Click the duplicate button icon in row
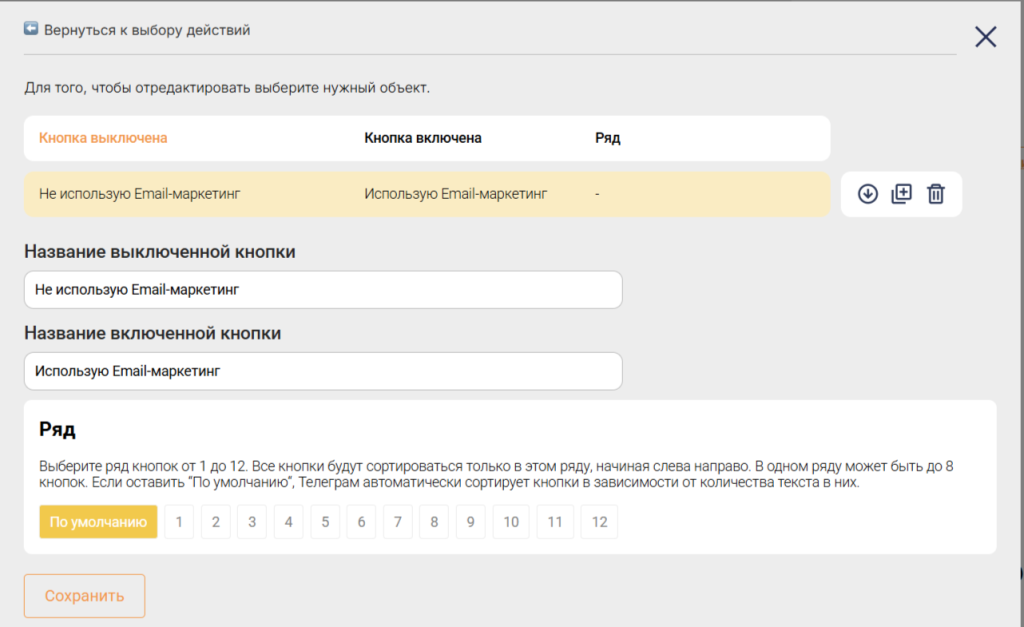 (902, 194)
